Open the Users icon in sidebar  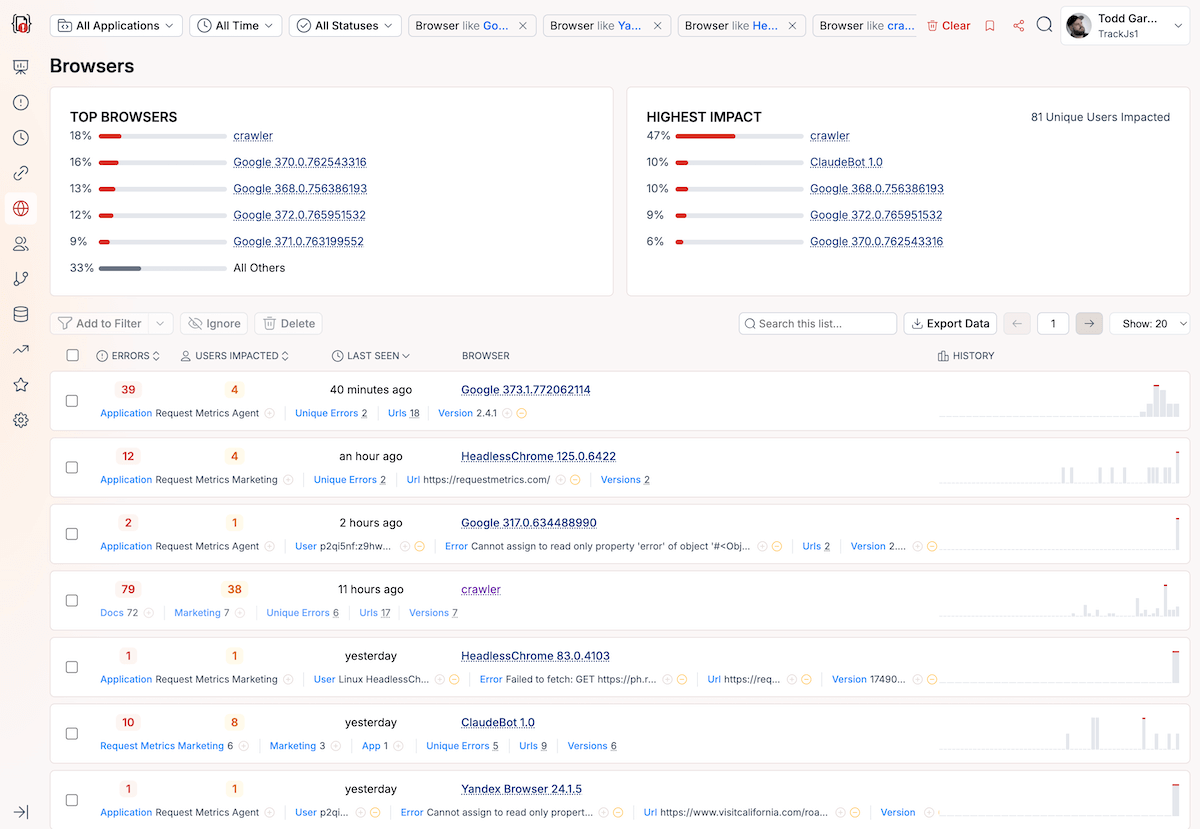click(x=20, y=244)
